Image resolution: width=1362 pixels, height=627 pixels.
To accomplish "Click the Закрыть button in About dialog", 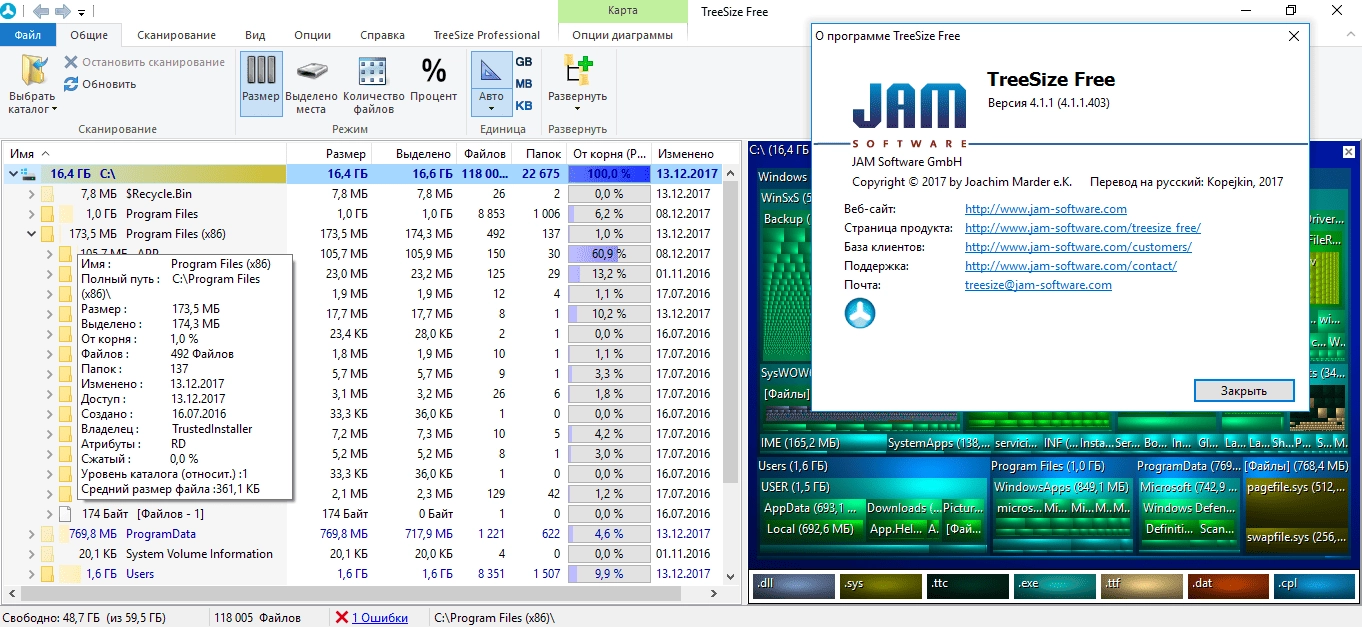I will (x=1244, y=391).
